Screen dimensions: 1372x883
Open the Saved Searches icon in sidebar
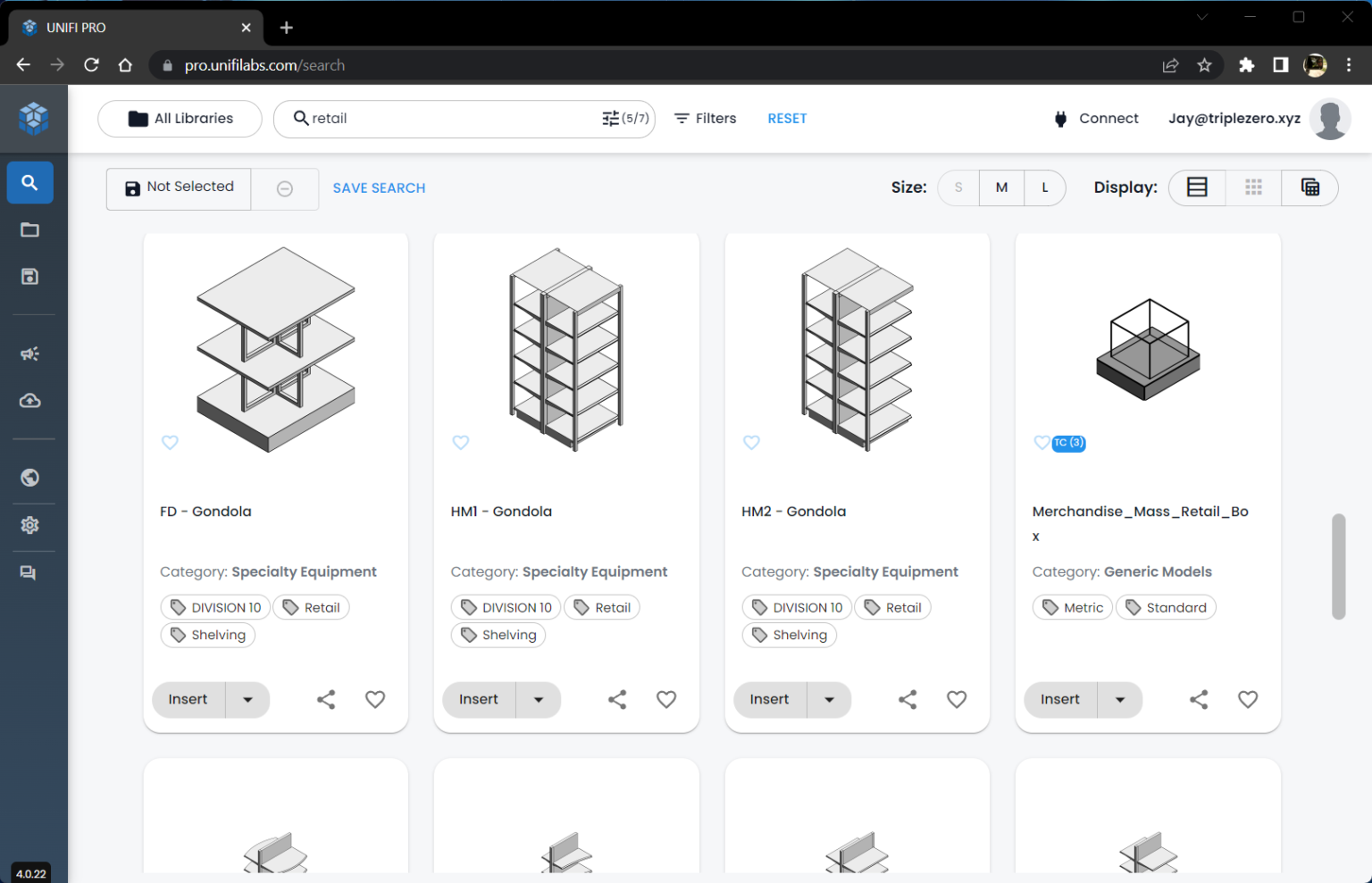pos(29,277)
